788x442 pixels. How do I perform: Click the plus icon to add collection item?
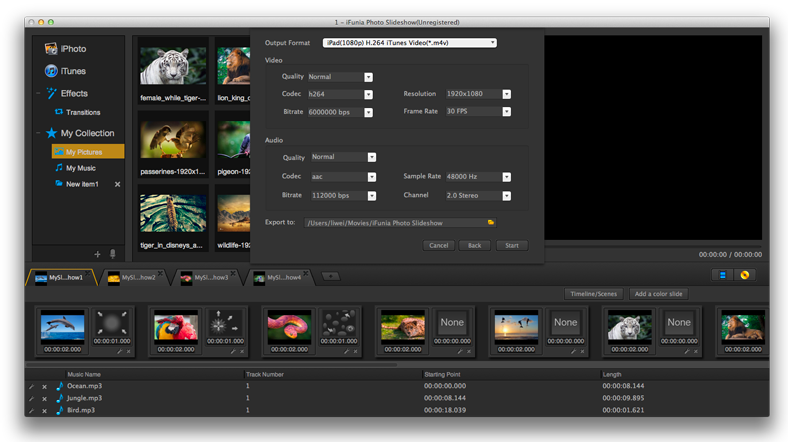(97, 254)
